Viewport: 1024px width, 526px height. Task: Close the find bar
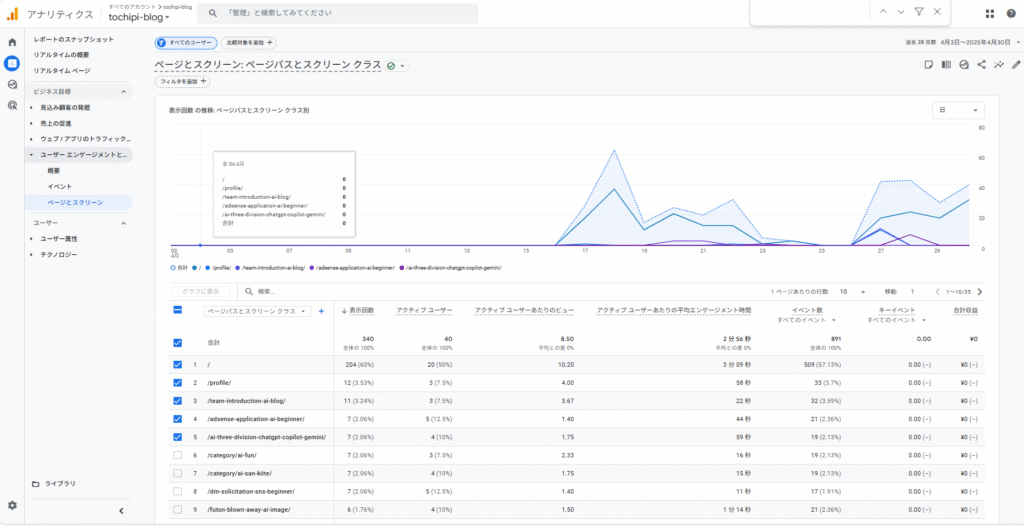tap(937, 12)
